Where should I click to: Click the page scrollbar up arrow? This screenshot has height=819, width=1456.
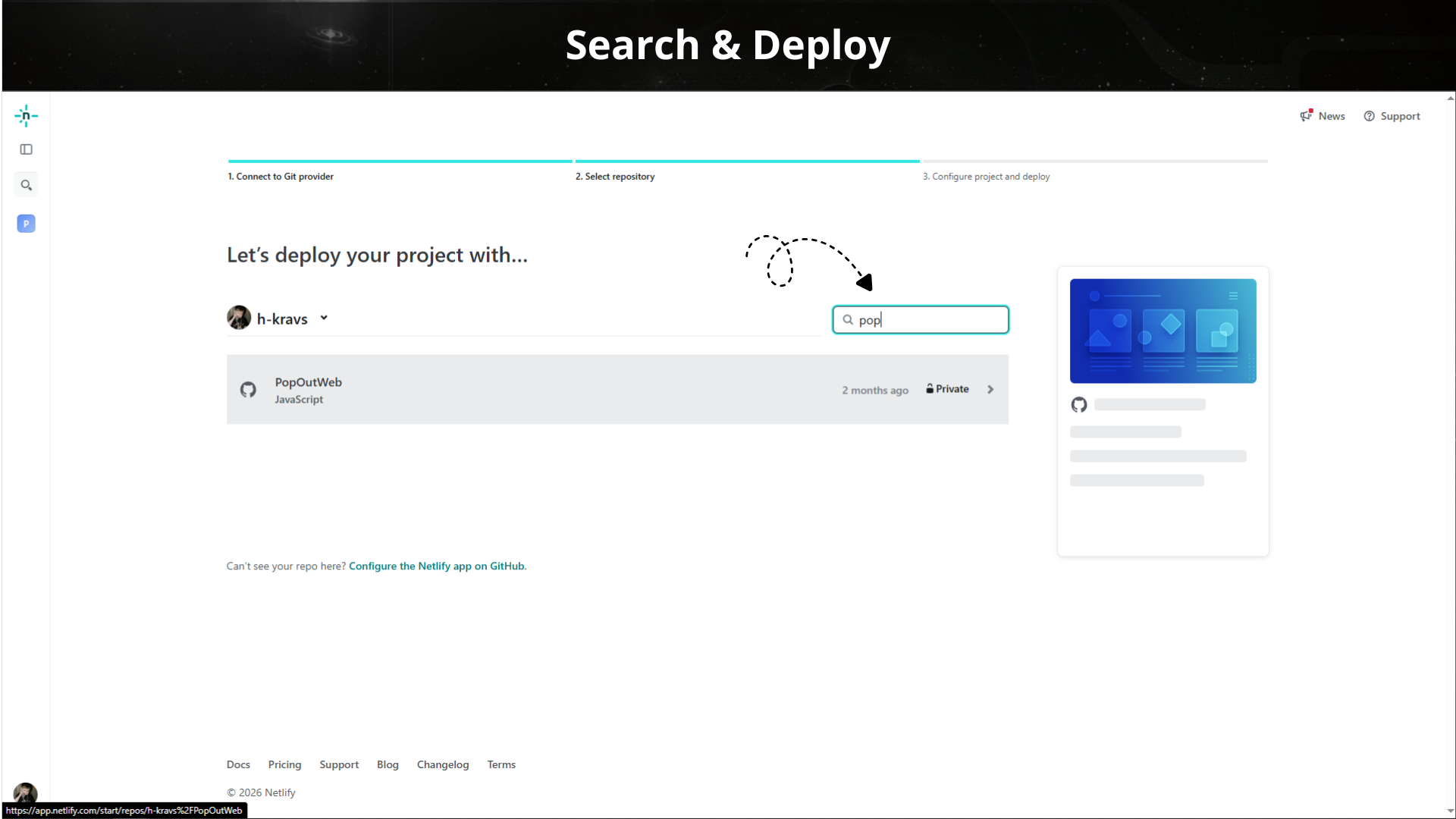[1450, 98]
